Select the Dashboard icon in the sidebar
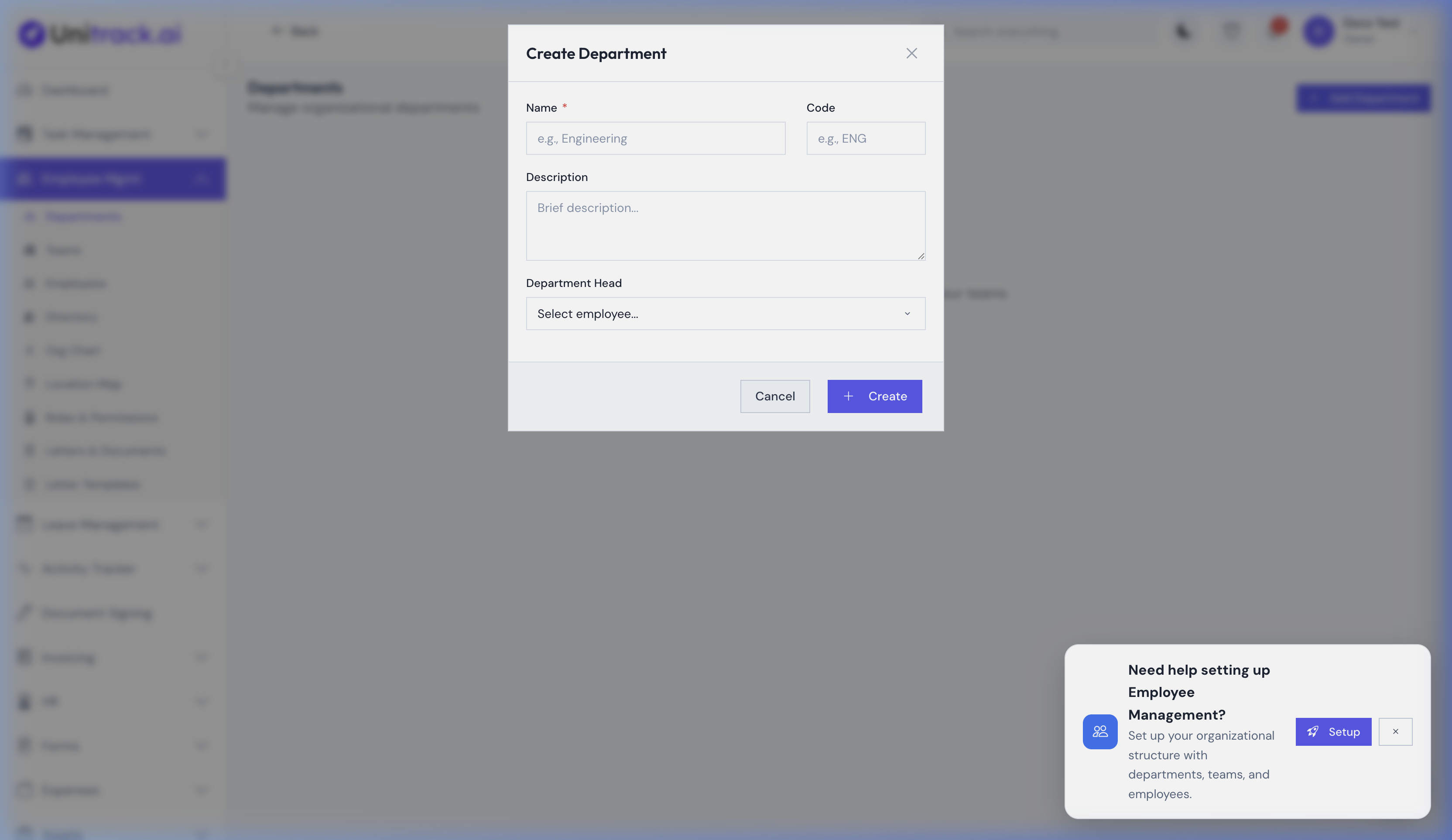The image size is (1452, 840). pos(24,90)
